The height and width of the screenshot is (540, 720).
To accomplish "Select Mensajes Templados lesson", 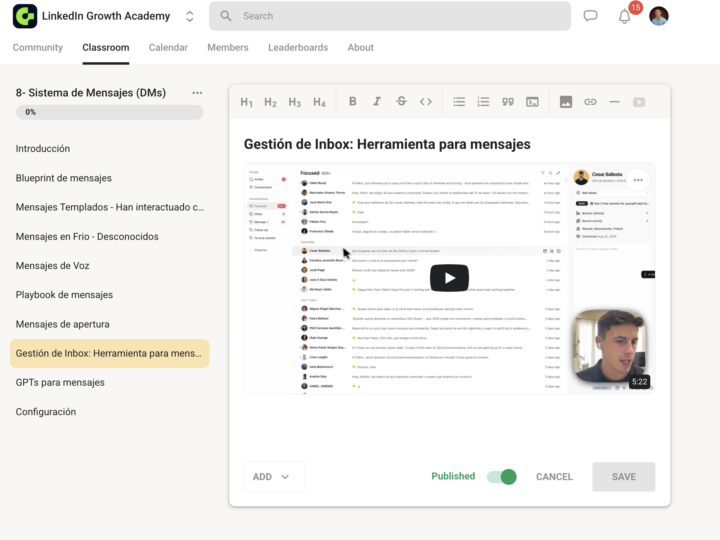I will 110,207.
